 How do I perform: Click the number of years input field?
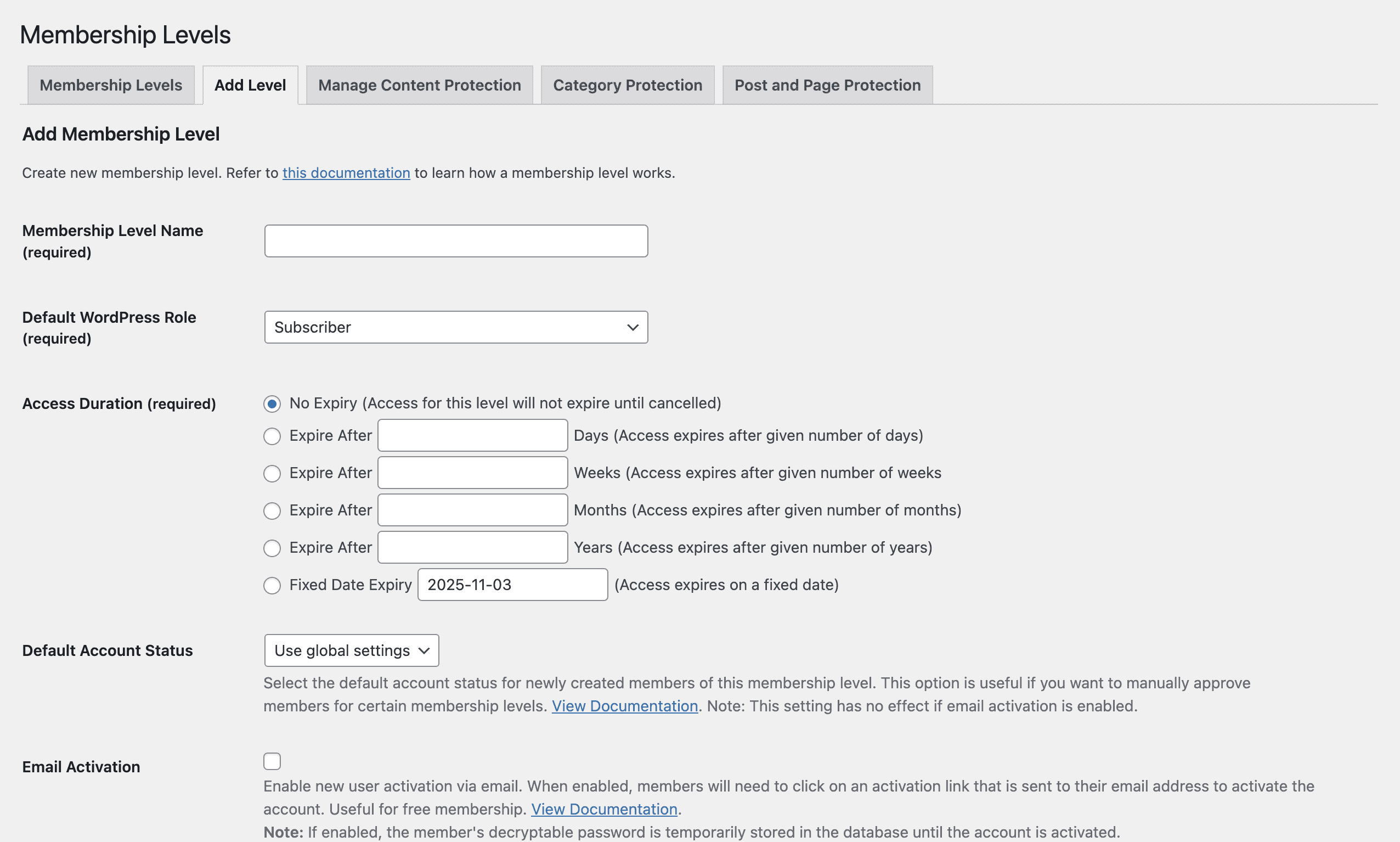472,548
